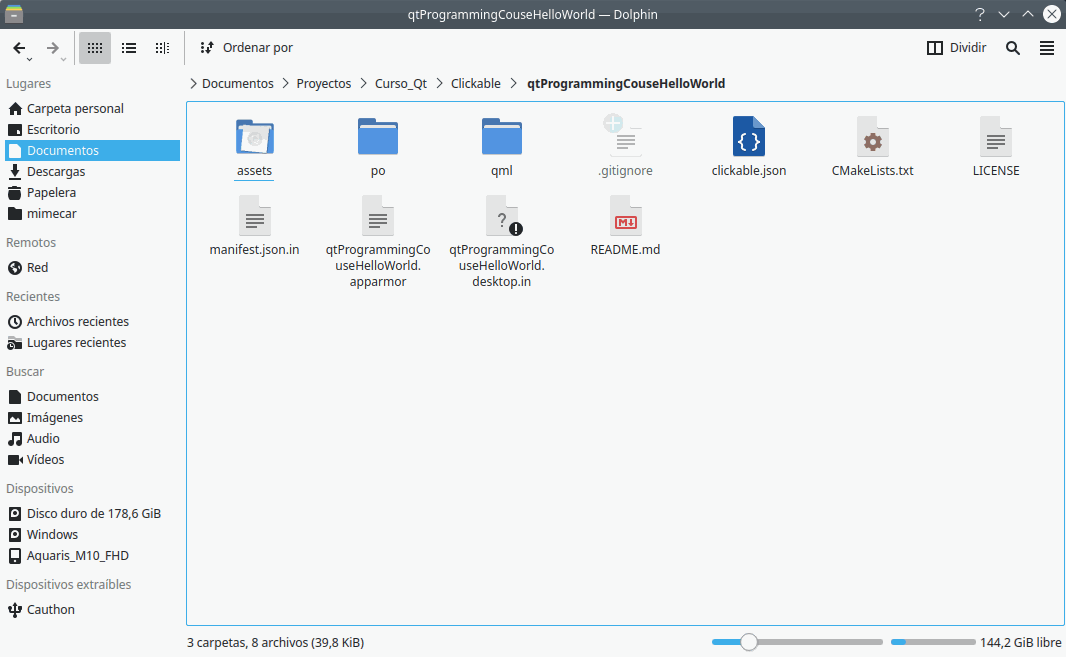Open the Ordenar por sort dropdown
The height and width of the screenshot is (657, 1066).
click(246, 48)
